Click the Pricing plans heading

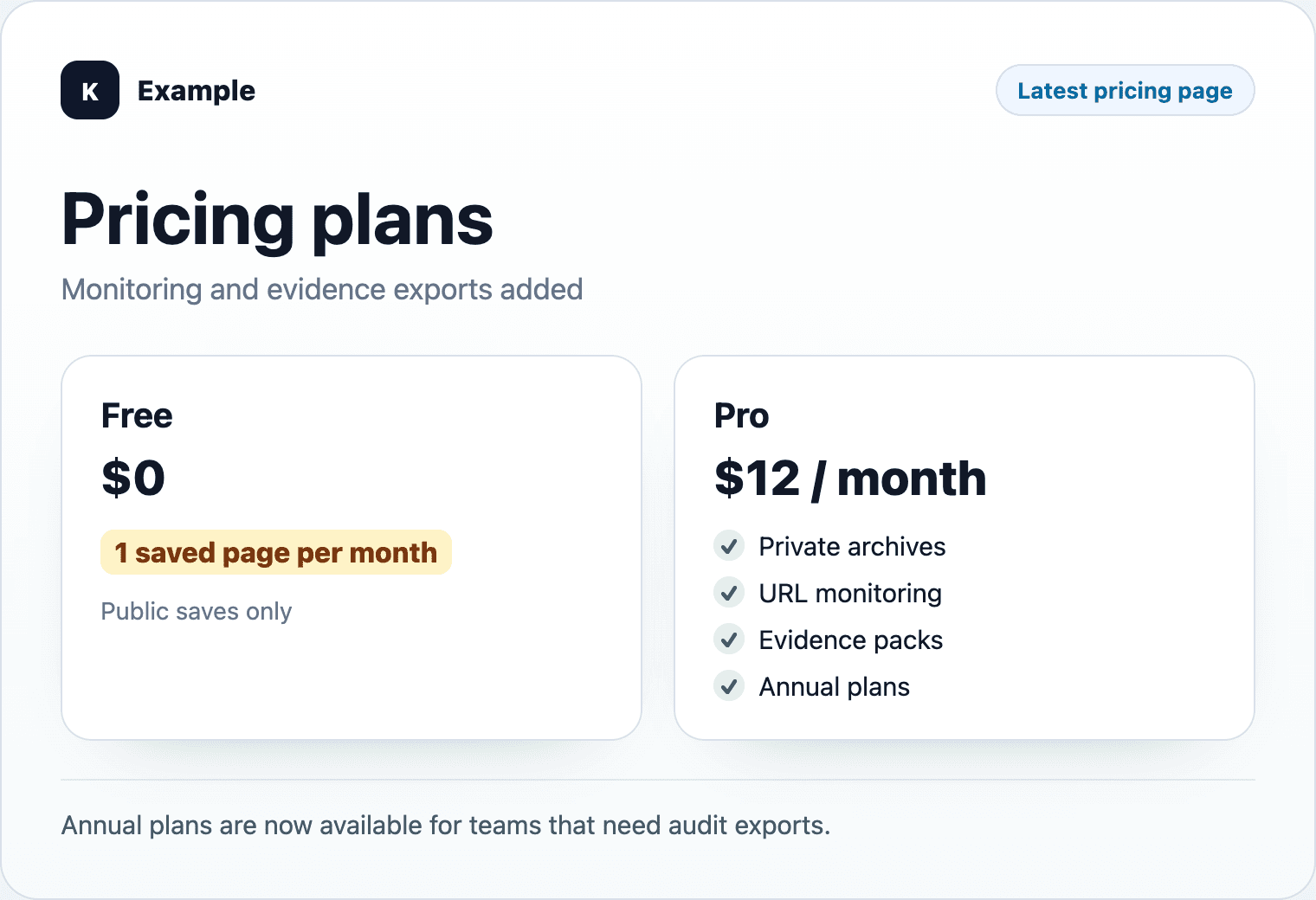coord(277,220)
